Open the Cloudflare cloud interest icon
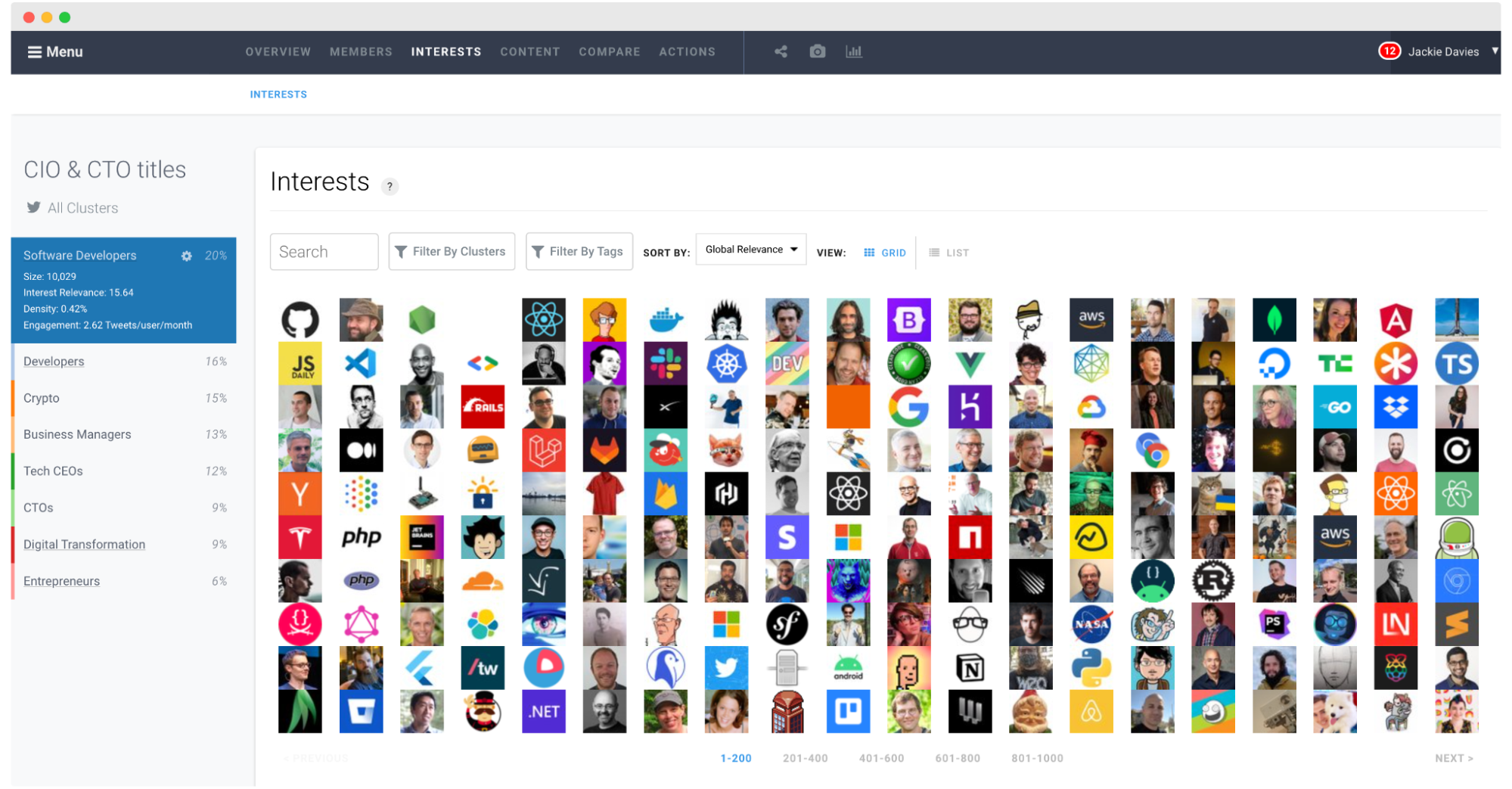 point(483,581)
